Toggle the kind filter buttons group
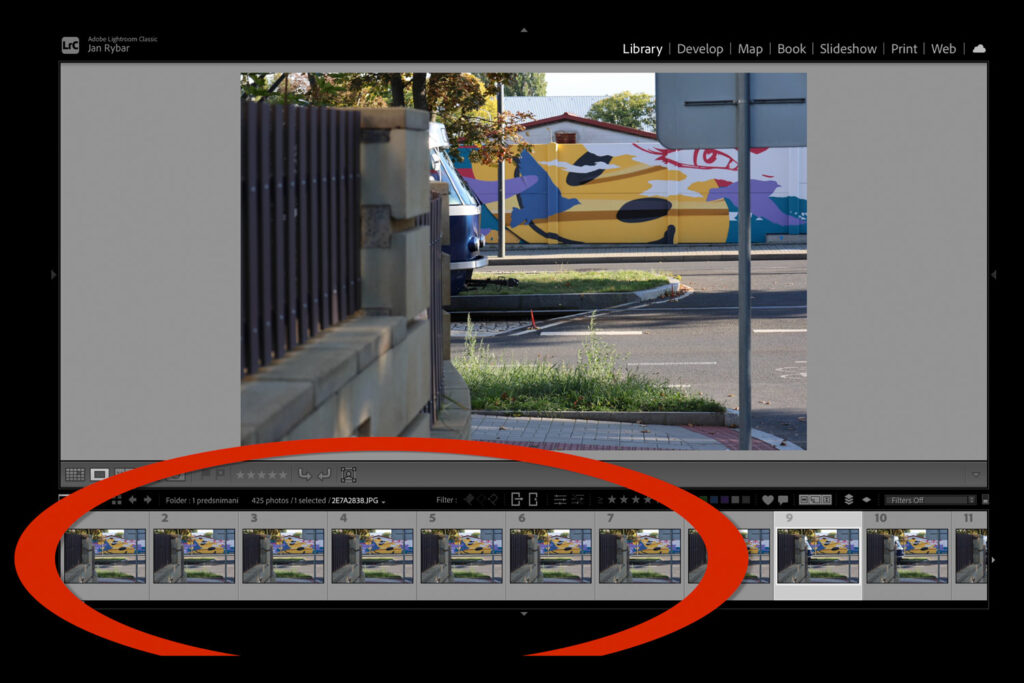 pos(816,500)
